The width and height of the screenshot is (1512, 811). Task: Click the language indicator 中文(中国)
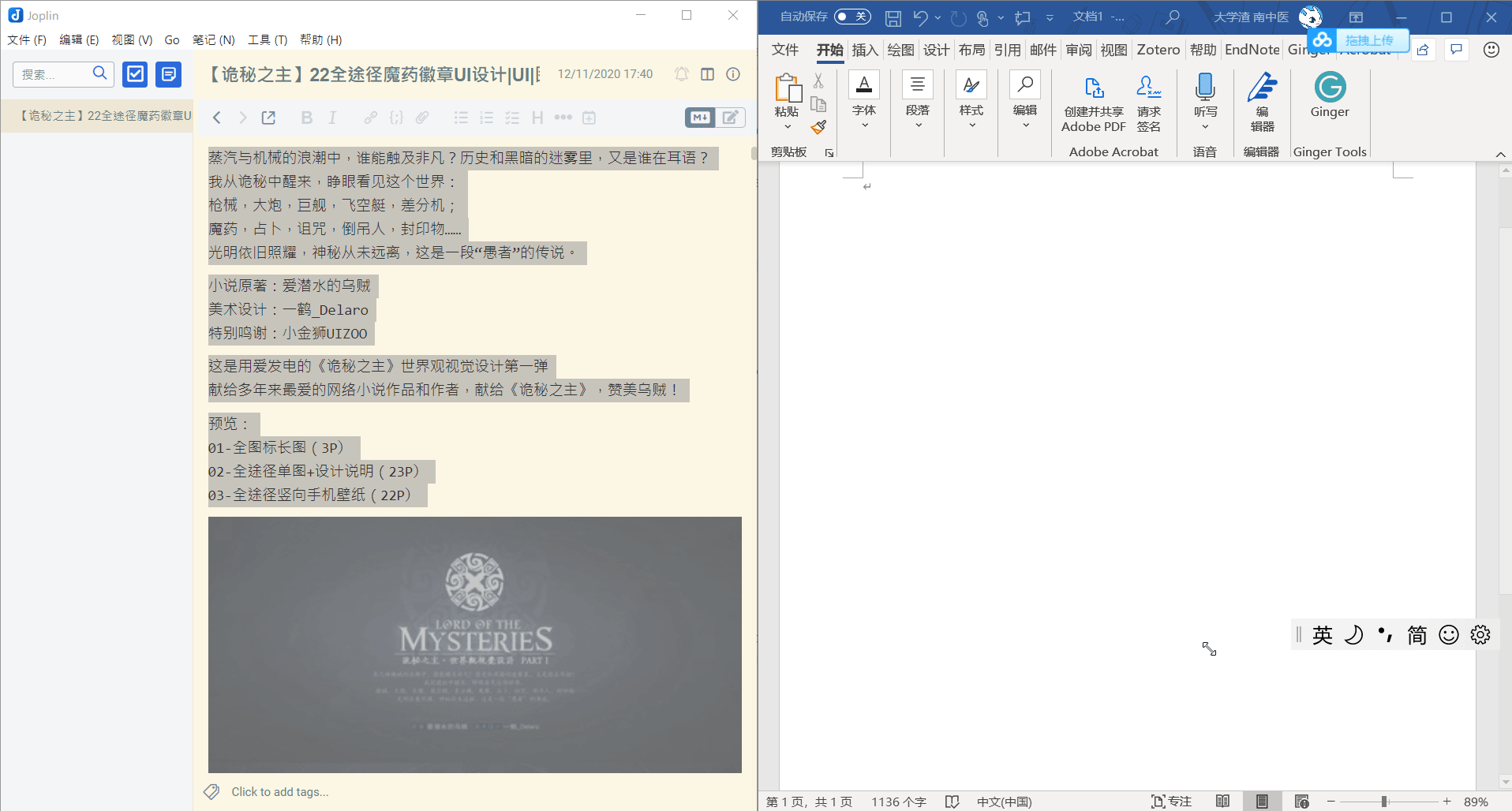[x=1005, y=802]
